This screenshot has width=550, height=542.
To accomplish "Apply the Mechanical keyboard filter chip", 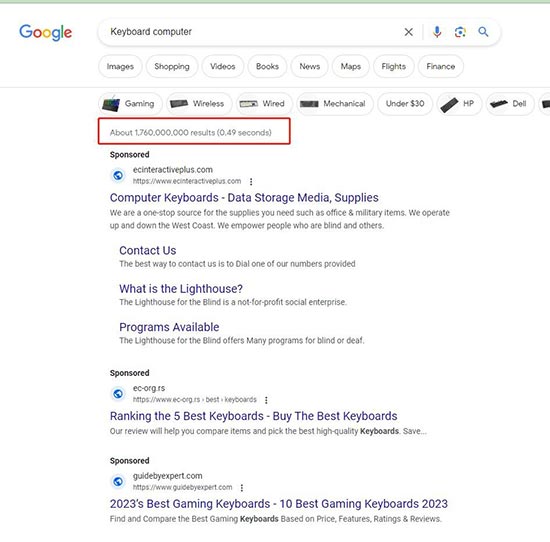I will (x=335, y=104).
